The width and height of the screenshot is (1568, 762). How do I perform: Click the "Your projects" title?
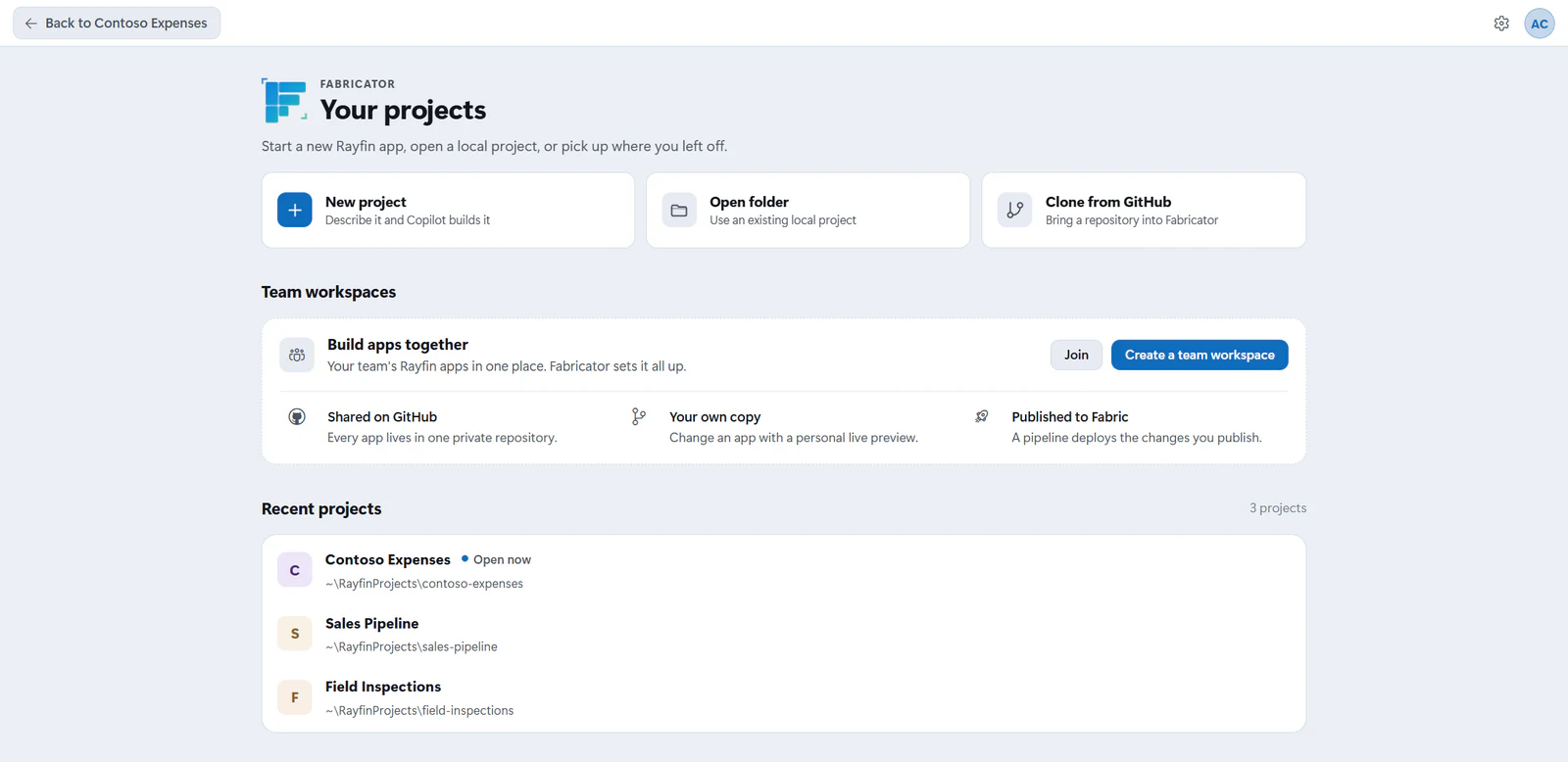click(403, 110)
